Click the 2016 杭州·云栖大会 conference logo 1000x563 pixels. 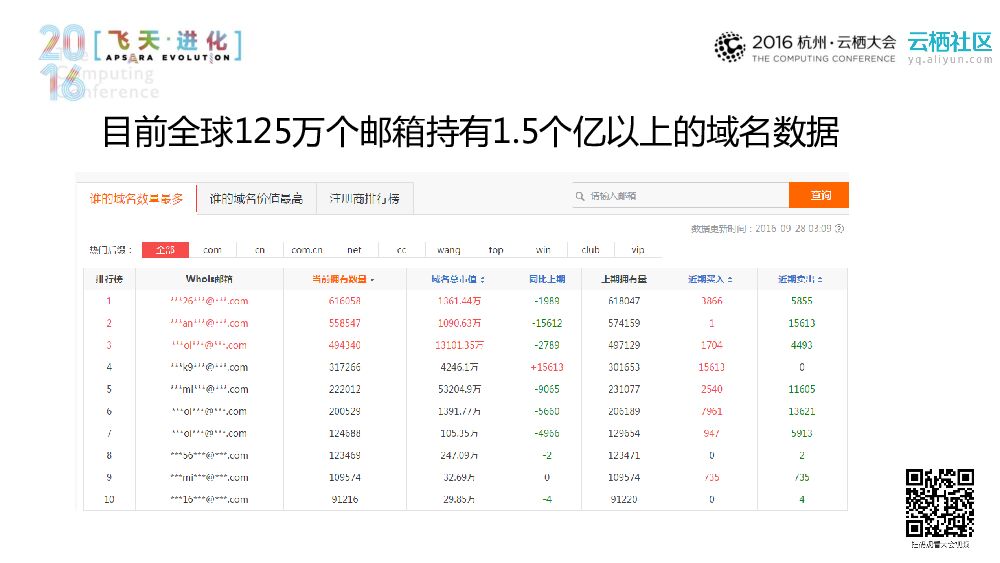pyautogui.click(x=805, y=47)
